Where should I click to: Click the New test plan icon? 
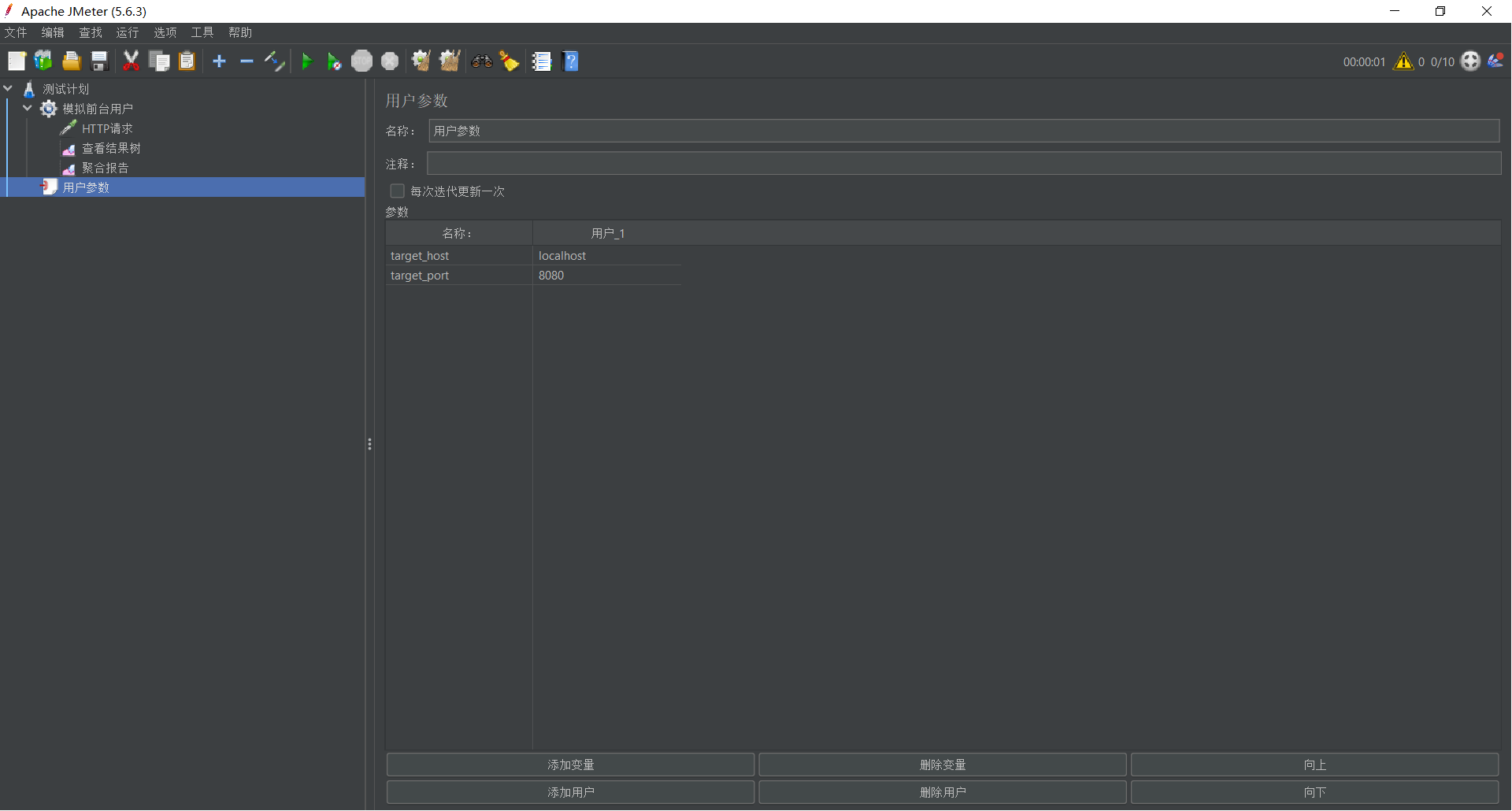[x=17, y=61]
